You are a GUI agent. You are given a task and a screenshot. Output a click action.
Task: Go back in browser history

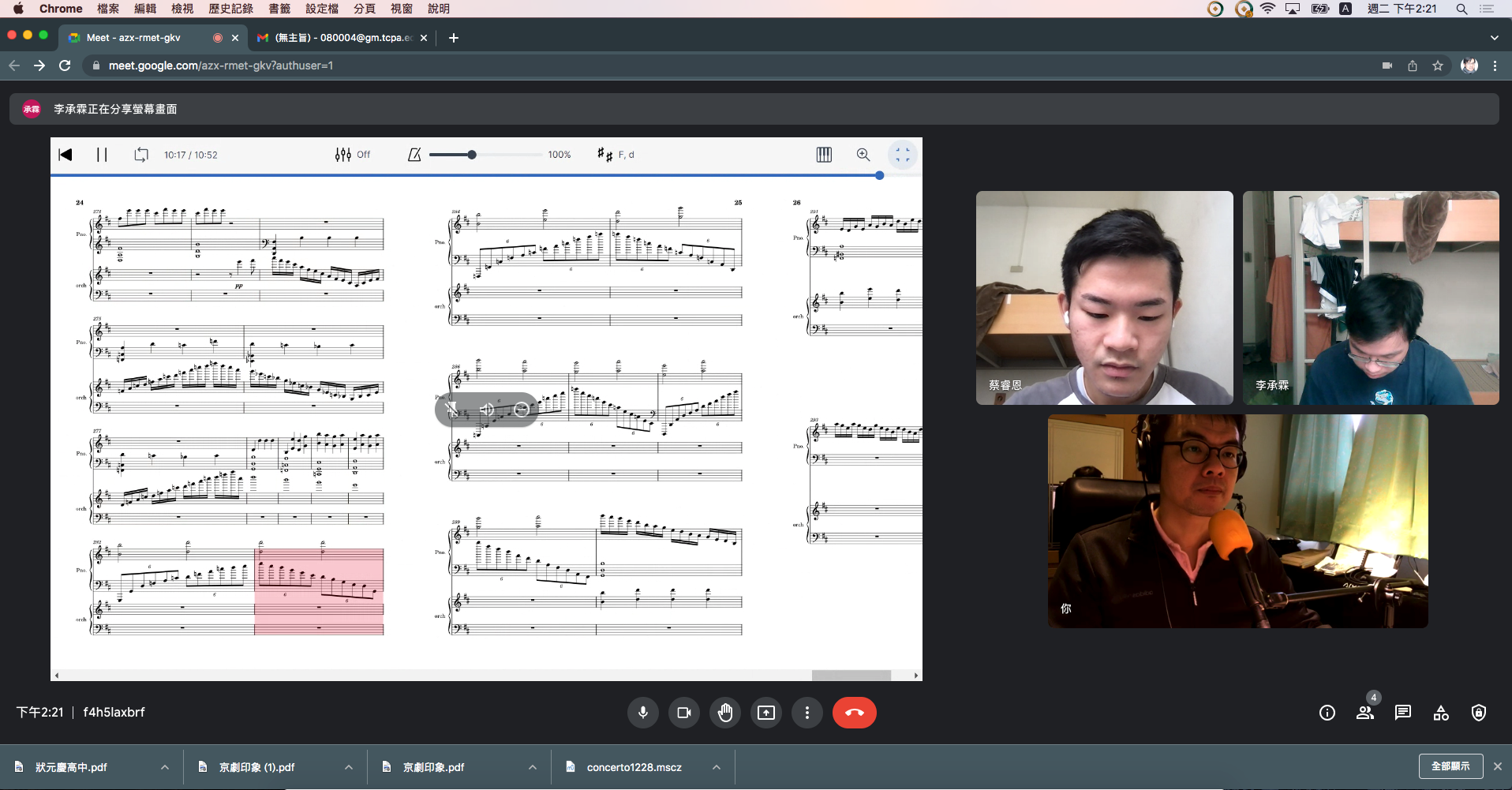14,66
